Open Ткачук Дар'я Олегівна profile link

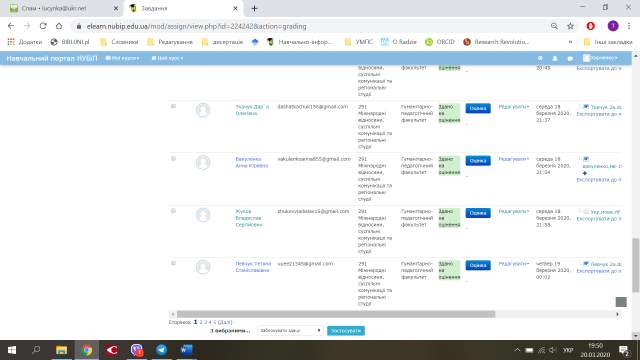252,110
